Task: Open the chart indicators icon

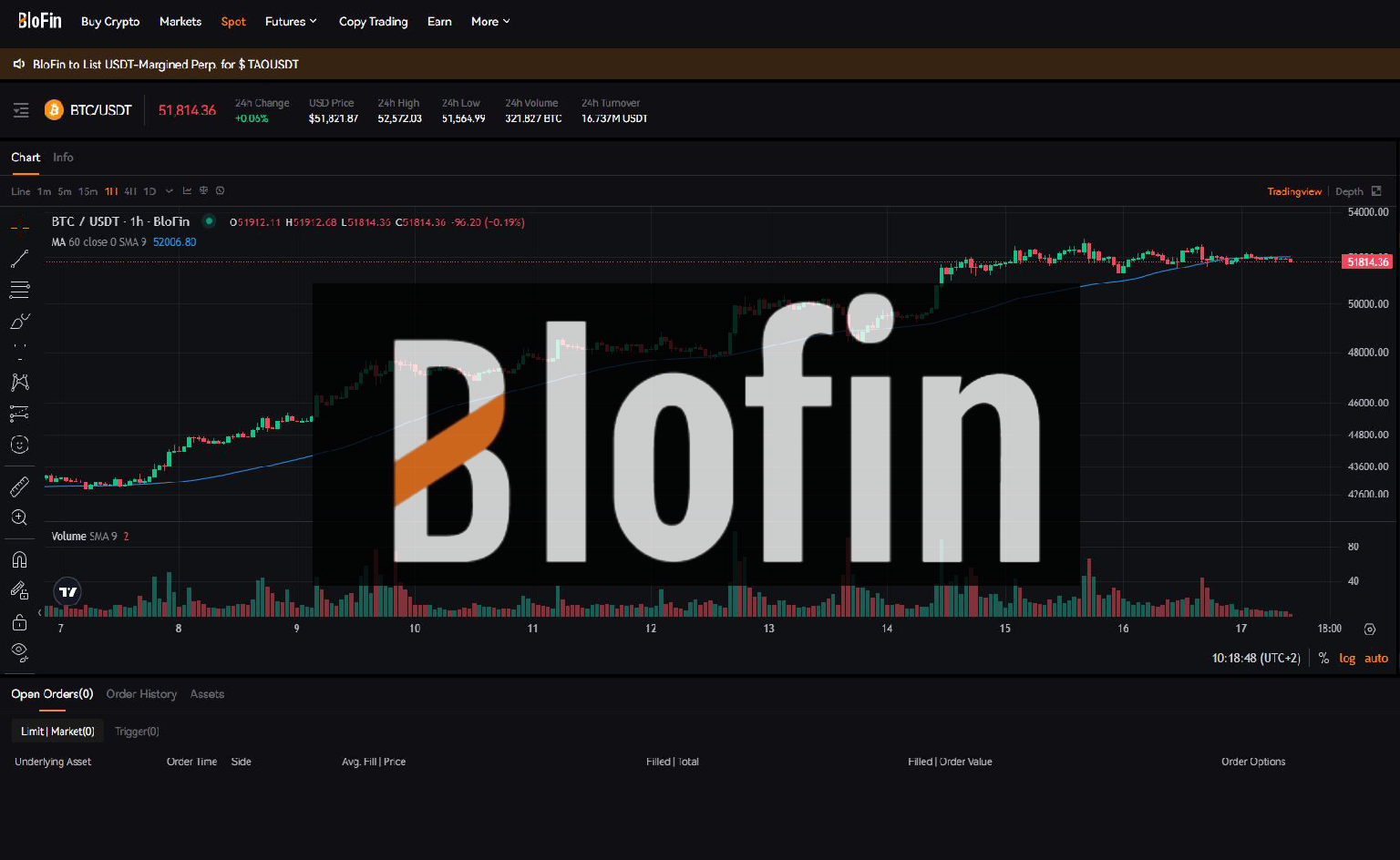Action: pyautogui.click(x=187, y=191)
